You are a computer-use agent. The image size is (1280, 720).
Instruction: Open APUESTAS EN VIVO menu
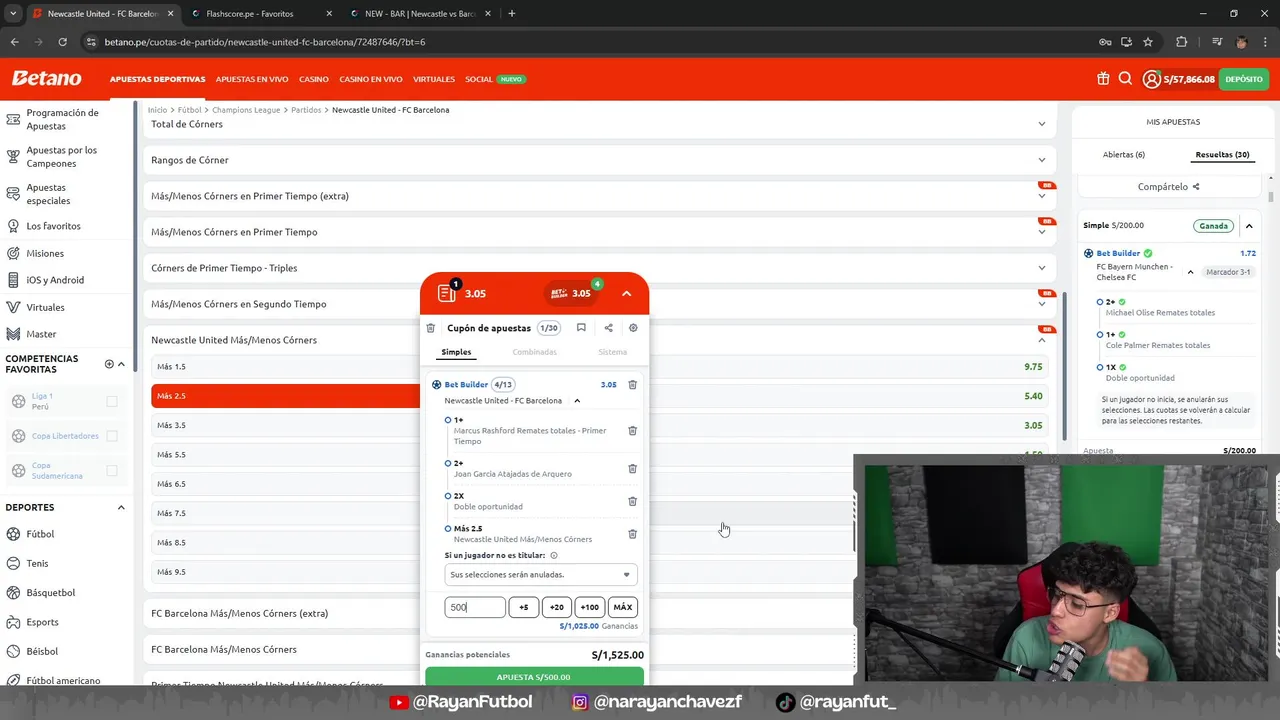tap(252, 79)
